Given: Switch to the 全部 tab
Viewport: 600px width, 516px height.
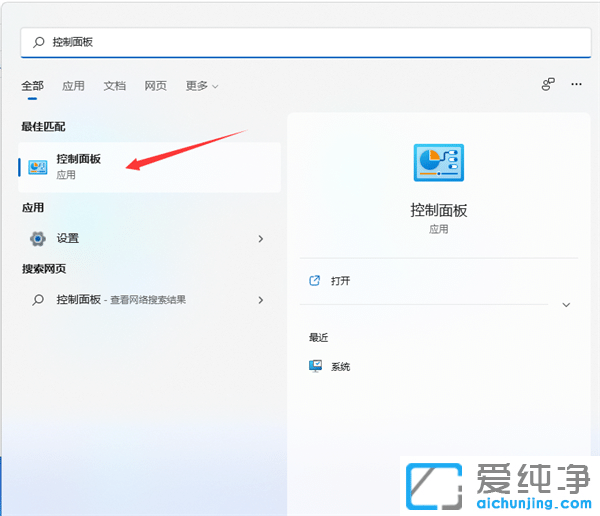Looking at the screenshot, I should pyautogui.click(x=33, y=86).
